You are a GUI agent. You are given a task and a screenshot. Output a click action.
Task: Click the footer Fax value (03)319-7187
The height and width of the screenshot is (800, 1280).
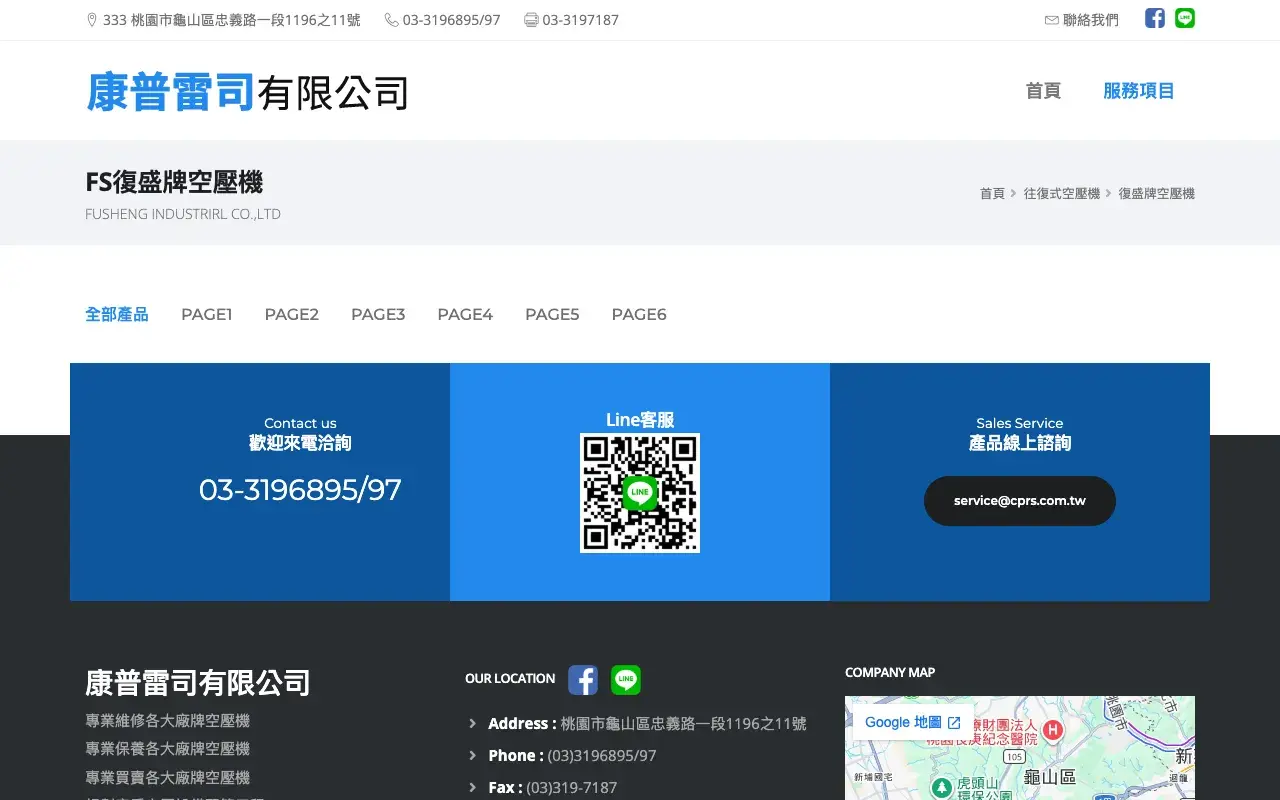(572, 788)
